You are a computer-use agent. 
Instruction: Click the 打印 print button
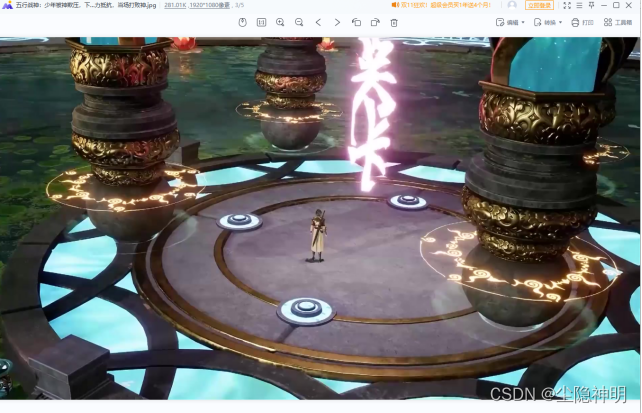(582, 23)
